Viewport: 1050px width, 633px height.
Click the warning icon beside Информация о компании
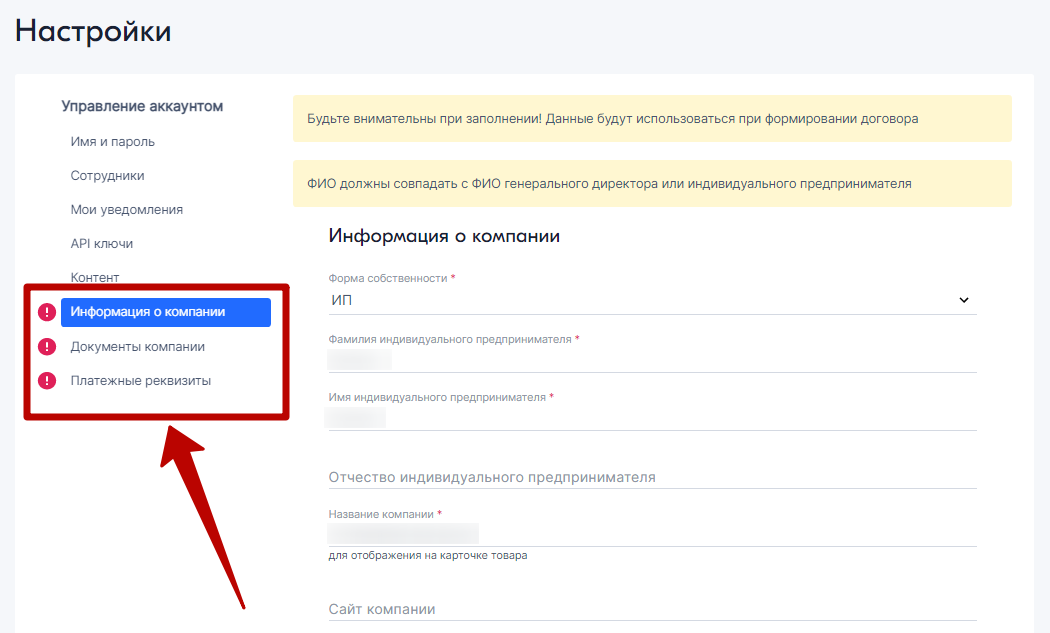pyautogui.click(x=47, y=313)
